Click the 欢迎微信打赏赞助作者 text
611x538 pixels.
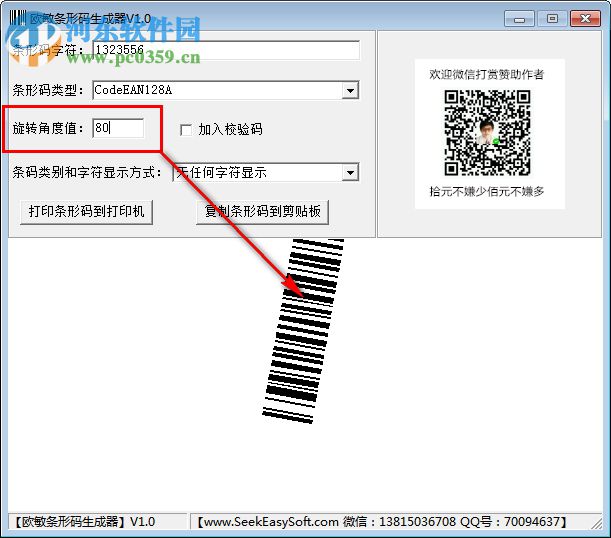(486, 74)
